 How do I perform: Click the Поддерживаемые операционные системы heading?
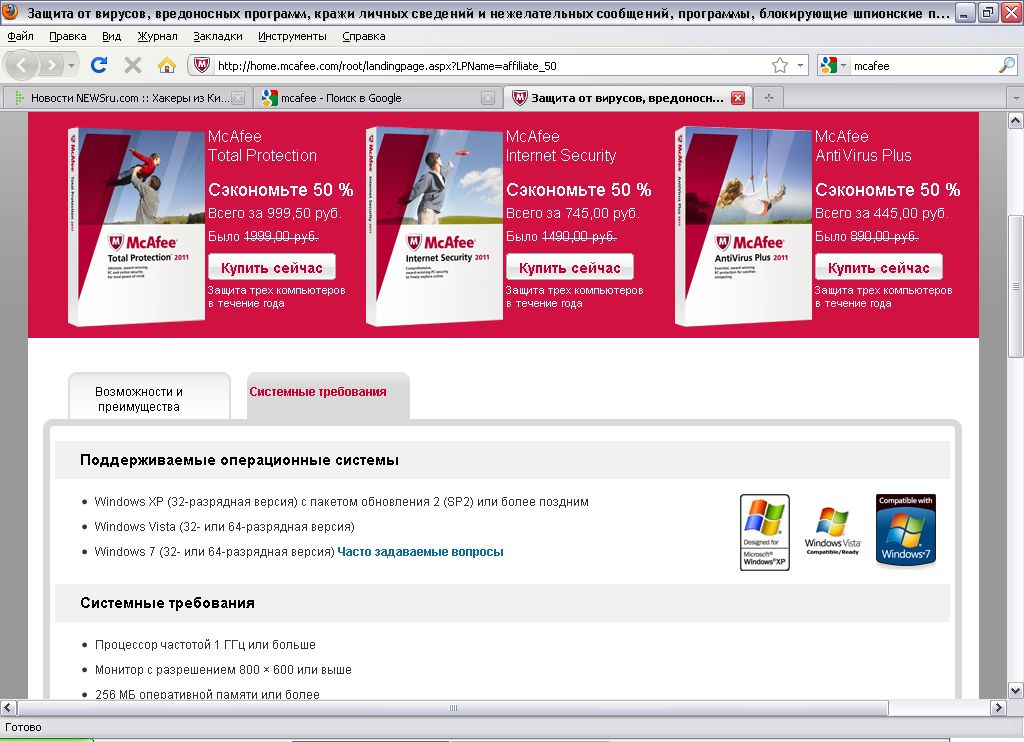pyautogui.click(x=239, y=460)
